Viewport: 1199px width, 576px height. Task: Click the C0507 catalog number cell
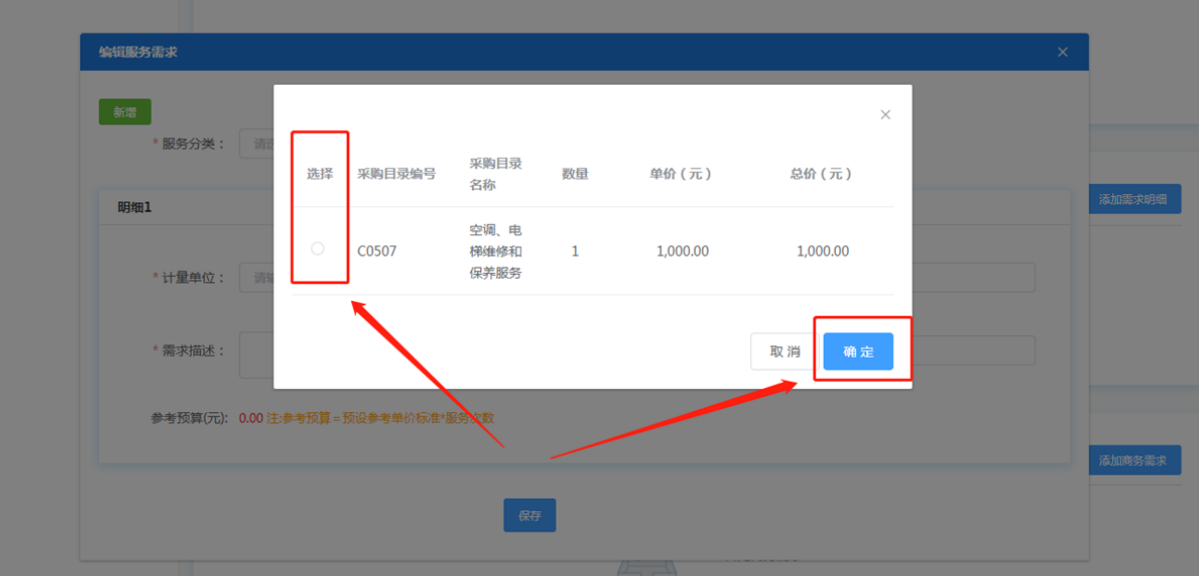[x=377, y=251]
